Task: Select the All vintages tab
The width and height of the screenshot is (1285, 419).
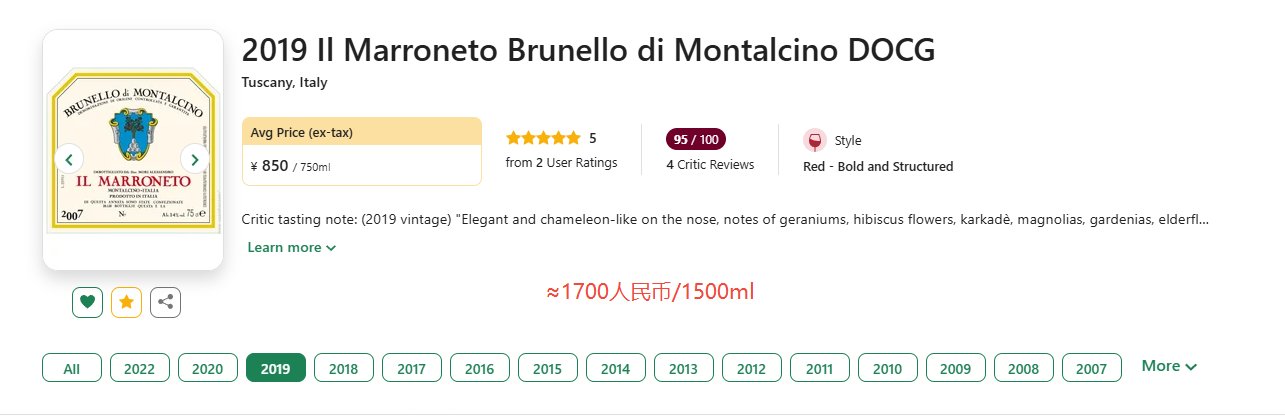Action: pyautogui.click(x=72, y=368)
